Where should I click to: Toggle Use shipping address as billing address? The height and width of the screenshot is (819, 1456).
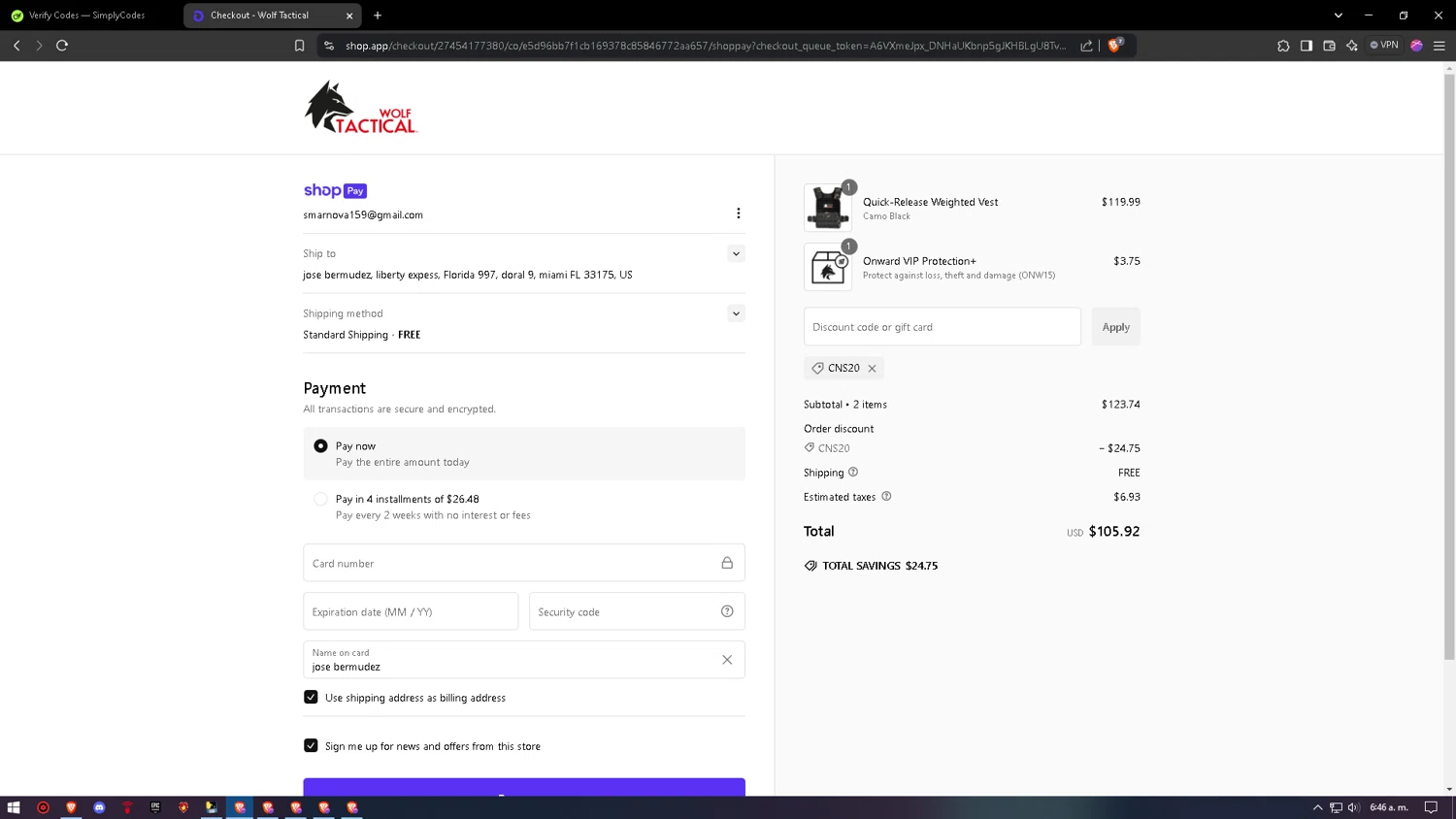(311, 697)
